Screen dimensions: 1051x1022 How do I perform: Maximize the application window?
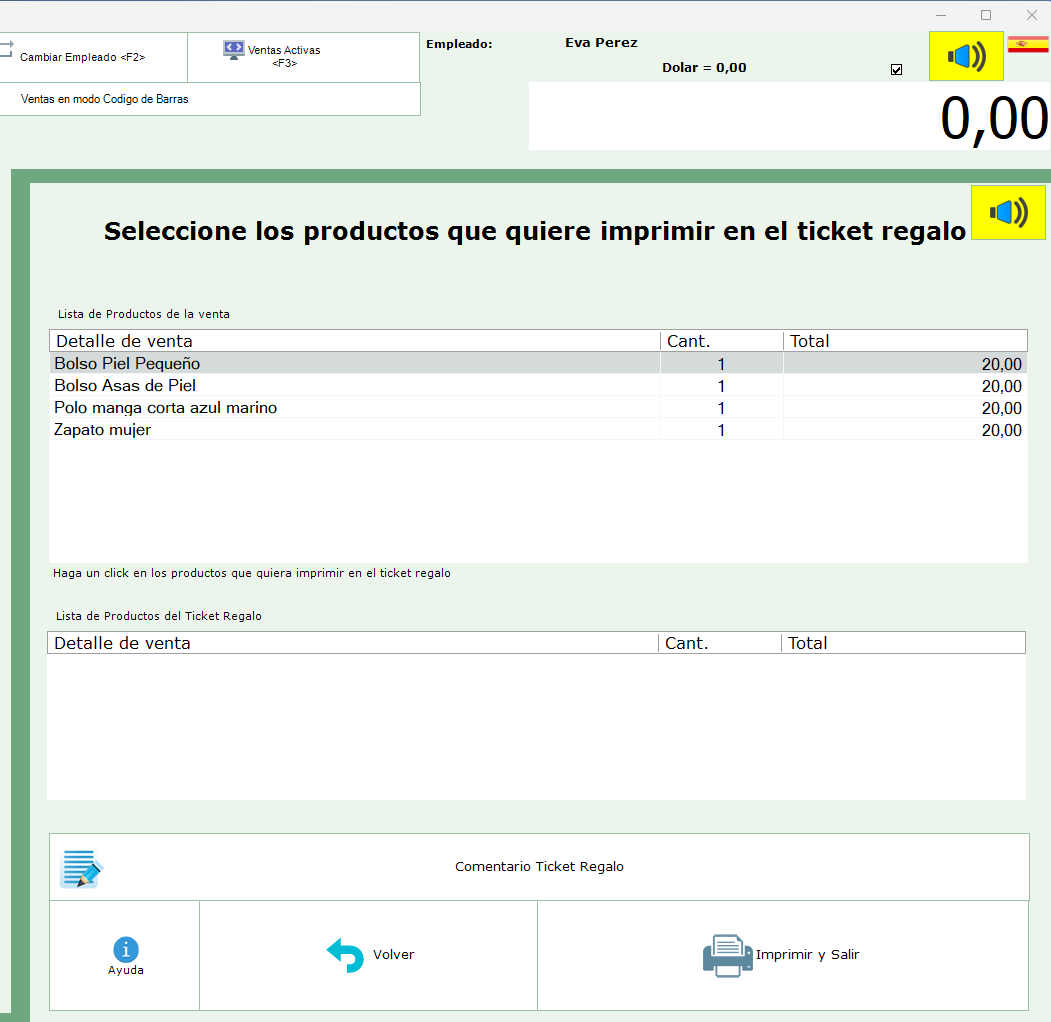(986, 15)
